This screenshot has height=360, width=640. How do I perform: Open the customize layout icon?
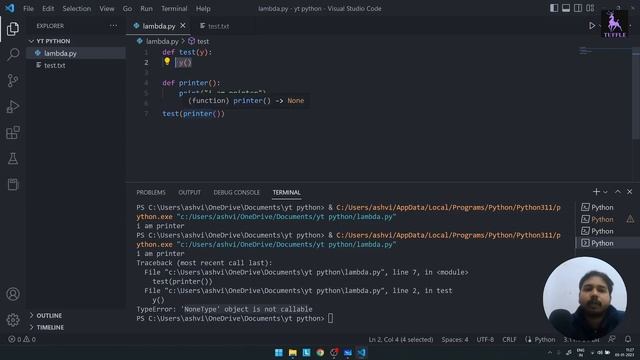coord(590,8)
